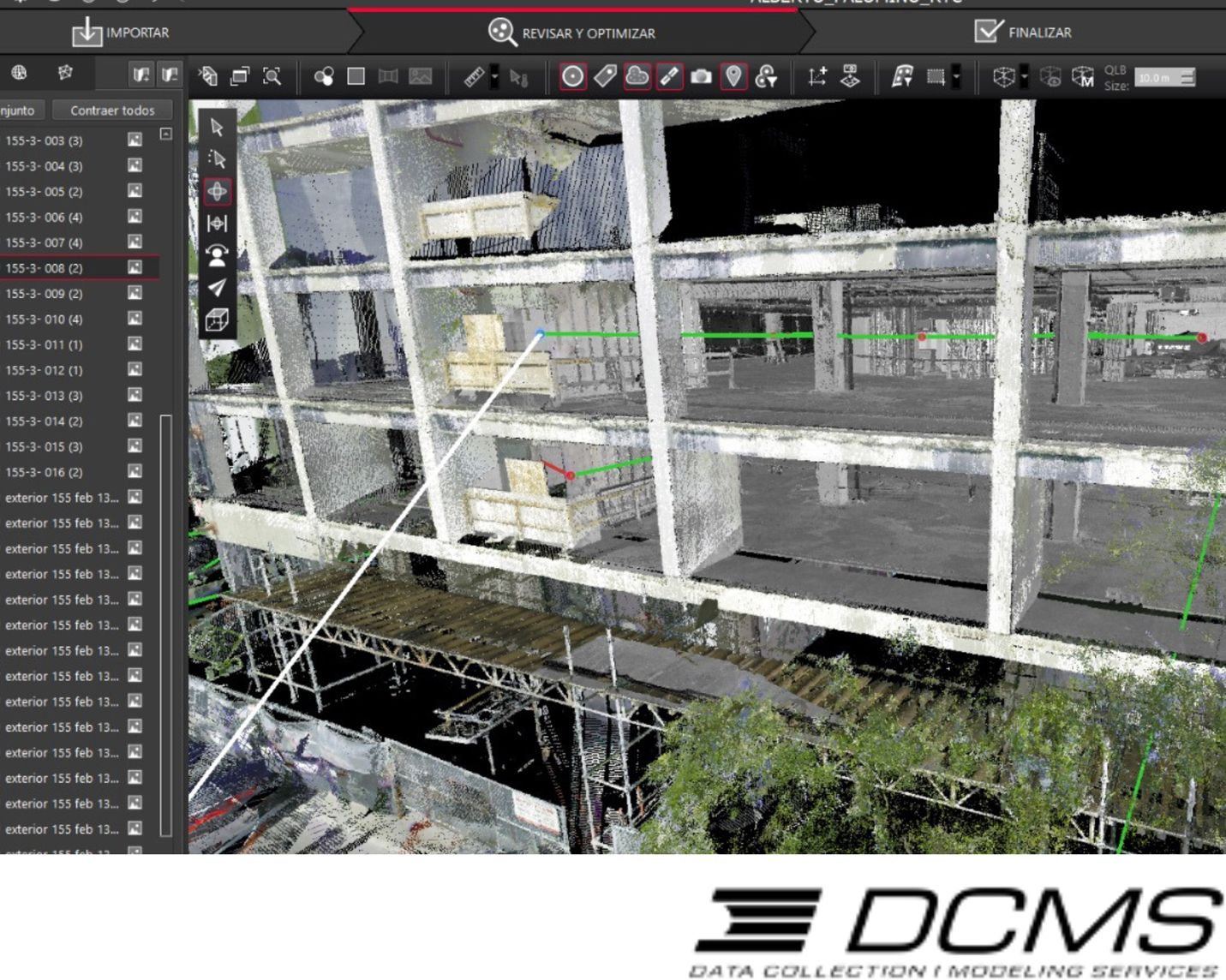The width and height of the screenshot is (1226, 980).
Task: Open dropdown next to the 3D cube view
Action: pos(1024,78)
